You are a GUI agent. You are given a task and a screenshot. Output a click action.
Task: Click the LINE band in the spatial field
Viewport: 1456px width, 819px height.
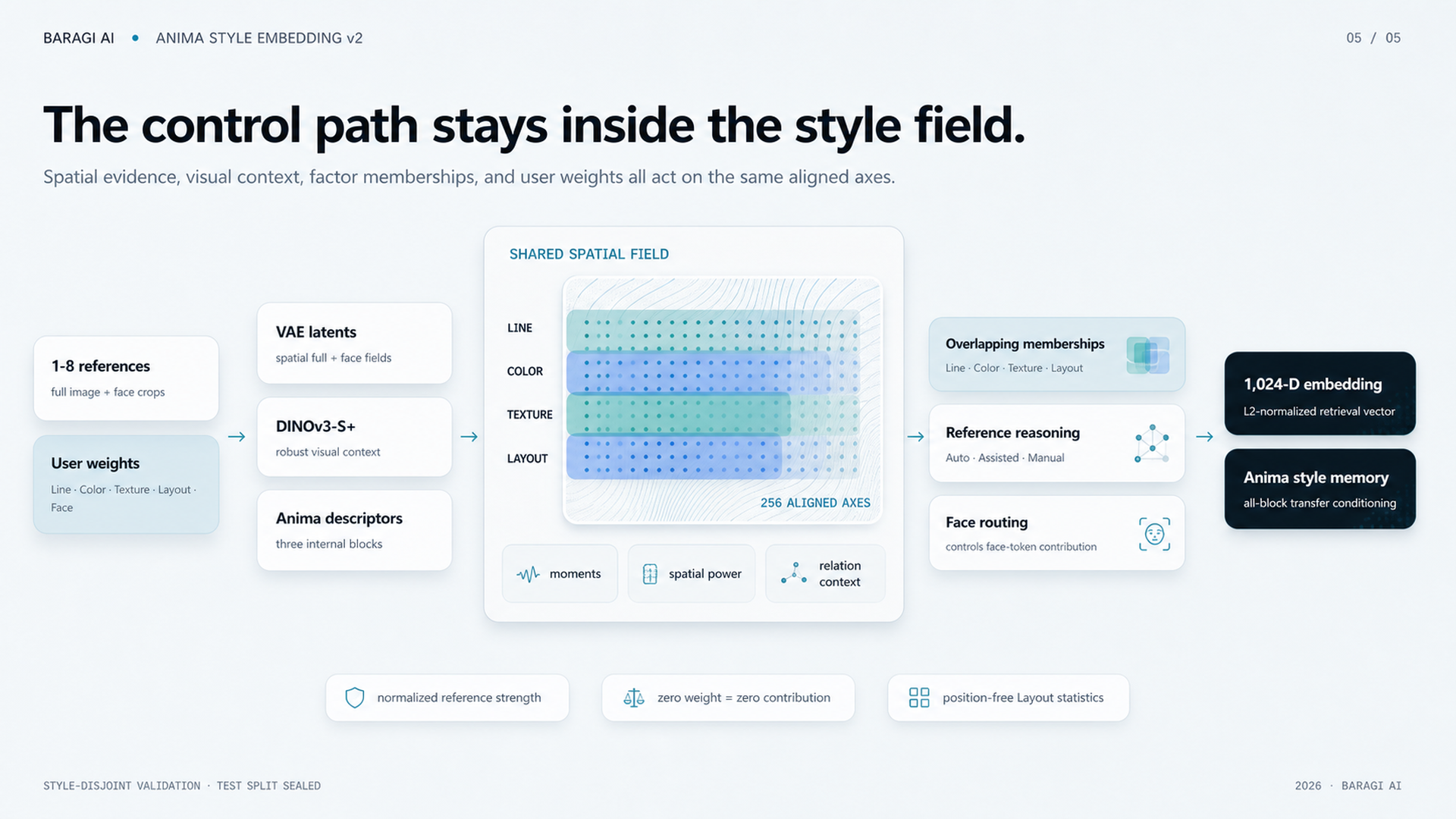coord(713,330)
